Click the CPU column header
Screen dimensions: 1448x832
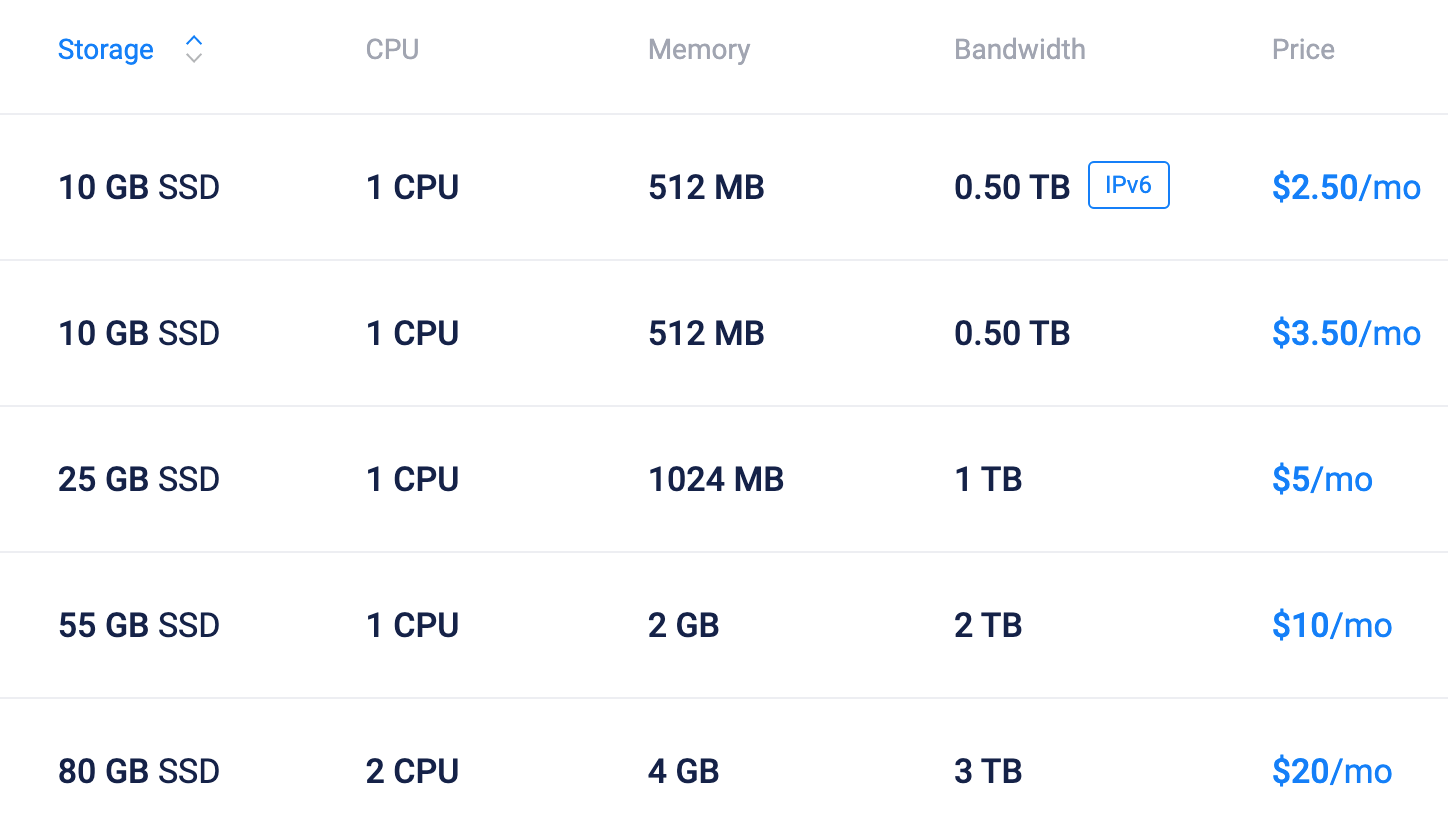tap(392, 50)
